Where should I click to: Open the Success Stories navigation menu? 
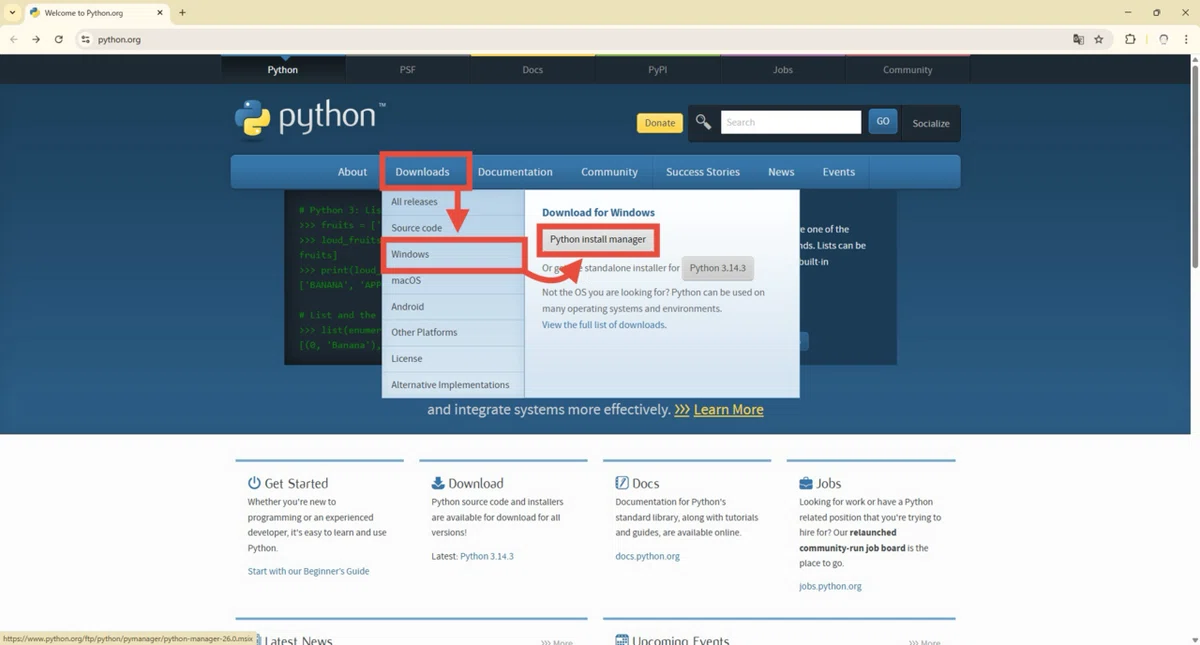pyautogui.click(x=703, y=172)
